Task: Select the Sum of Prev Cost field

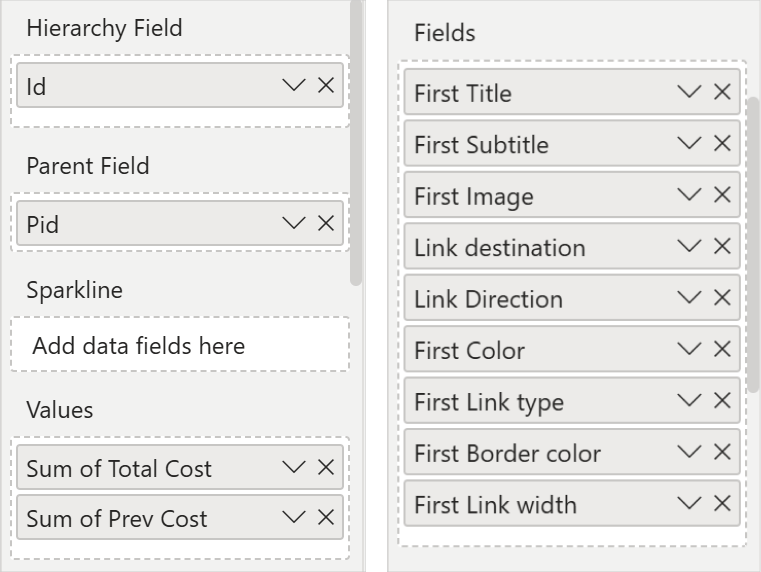Action: pos(140,518)
